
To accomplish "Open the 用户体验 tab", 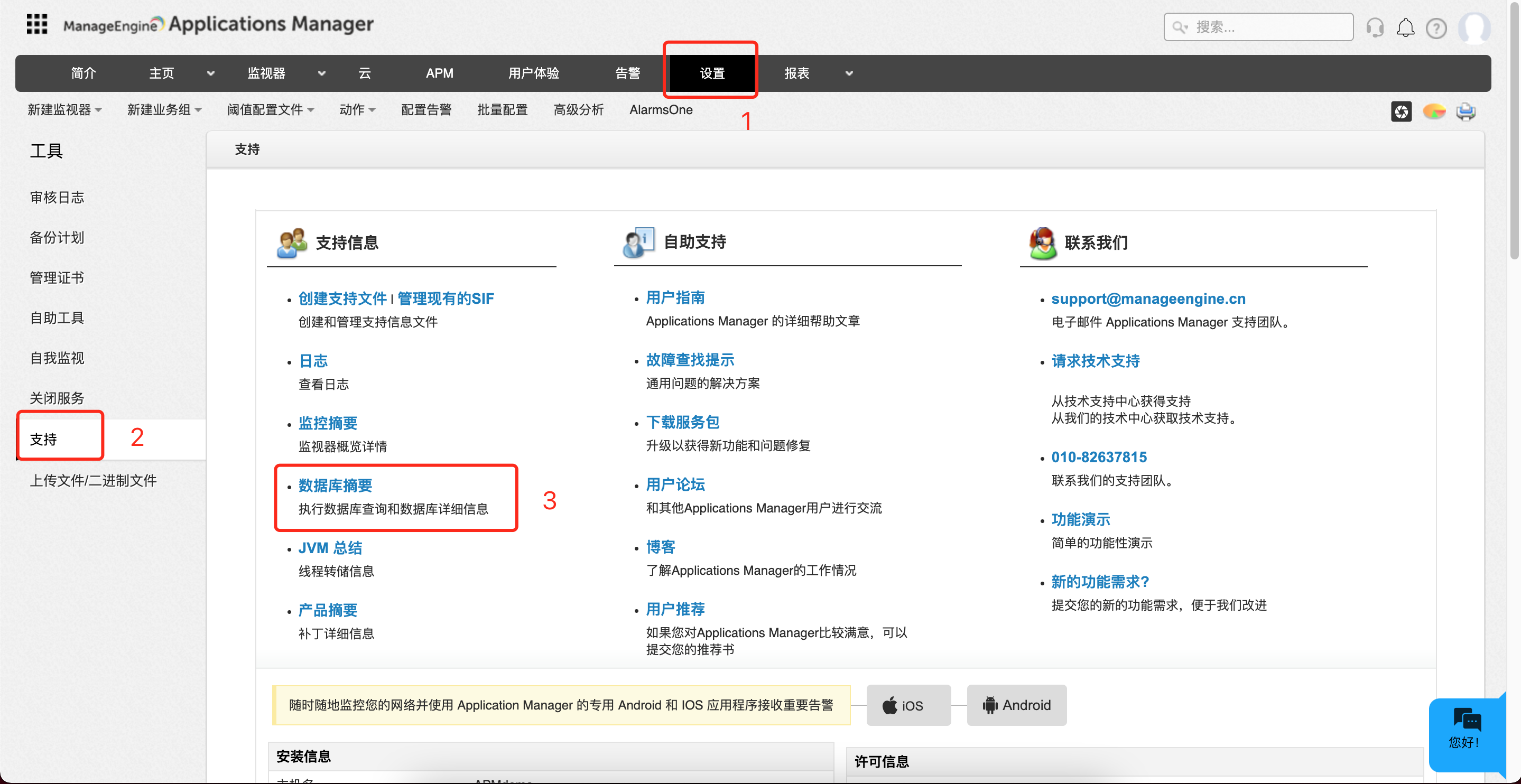I will (534, 73).
